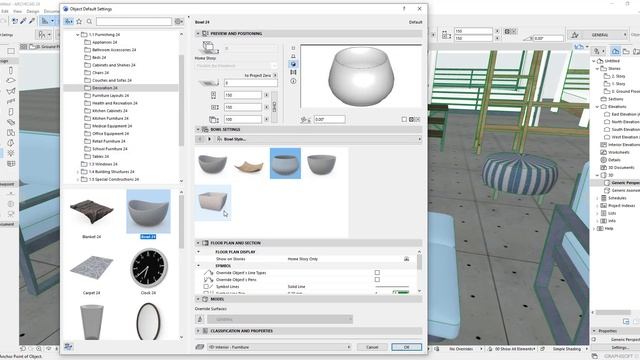Click the Simple Shading option in status bar
This screenshot has height=360, width=640.
pyautogui.click(x=567, y=349)
